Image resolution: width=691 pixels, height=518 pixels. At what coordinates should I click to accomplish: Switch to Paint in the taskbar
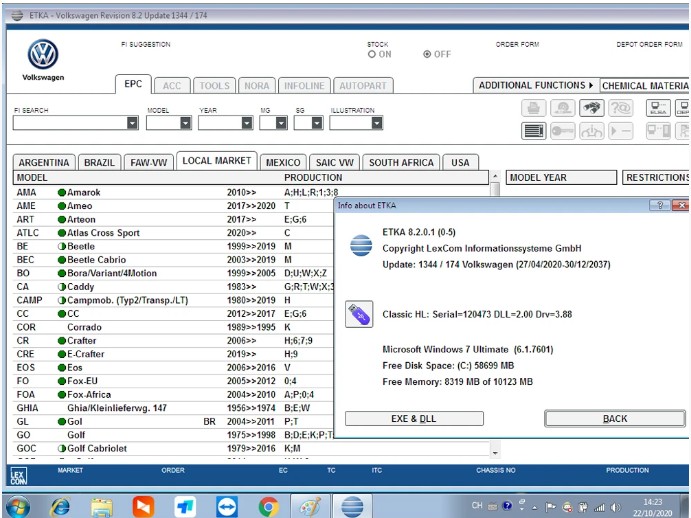point(311,507)
